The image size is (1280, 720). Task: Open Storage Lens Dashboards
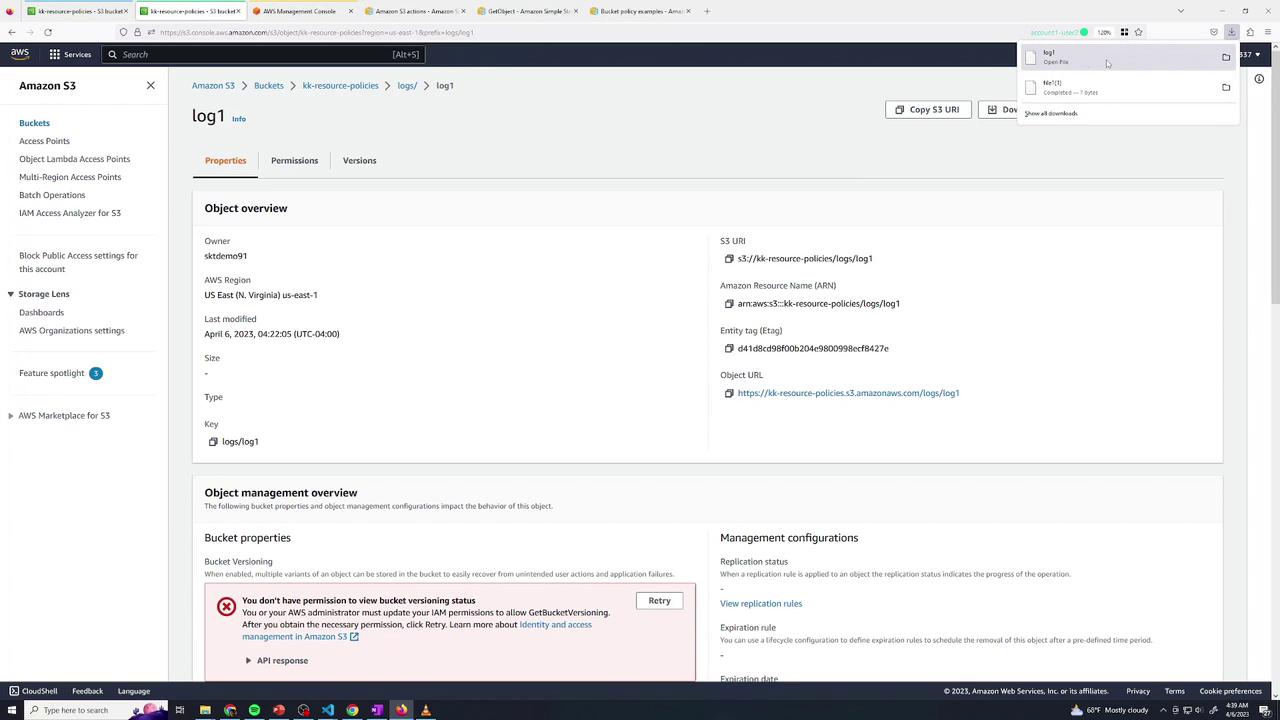[41, 313]
